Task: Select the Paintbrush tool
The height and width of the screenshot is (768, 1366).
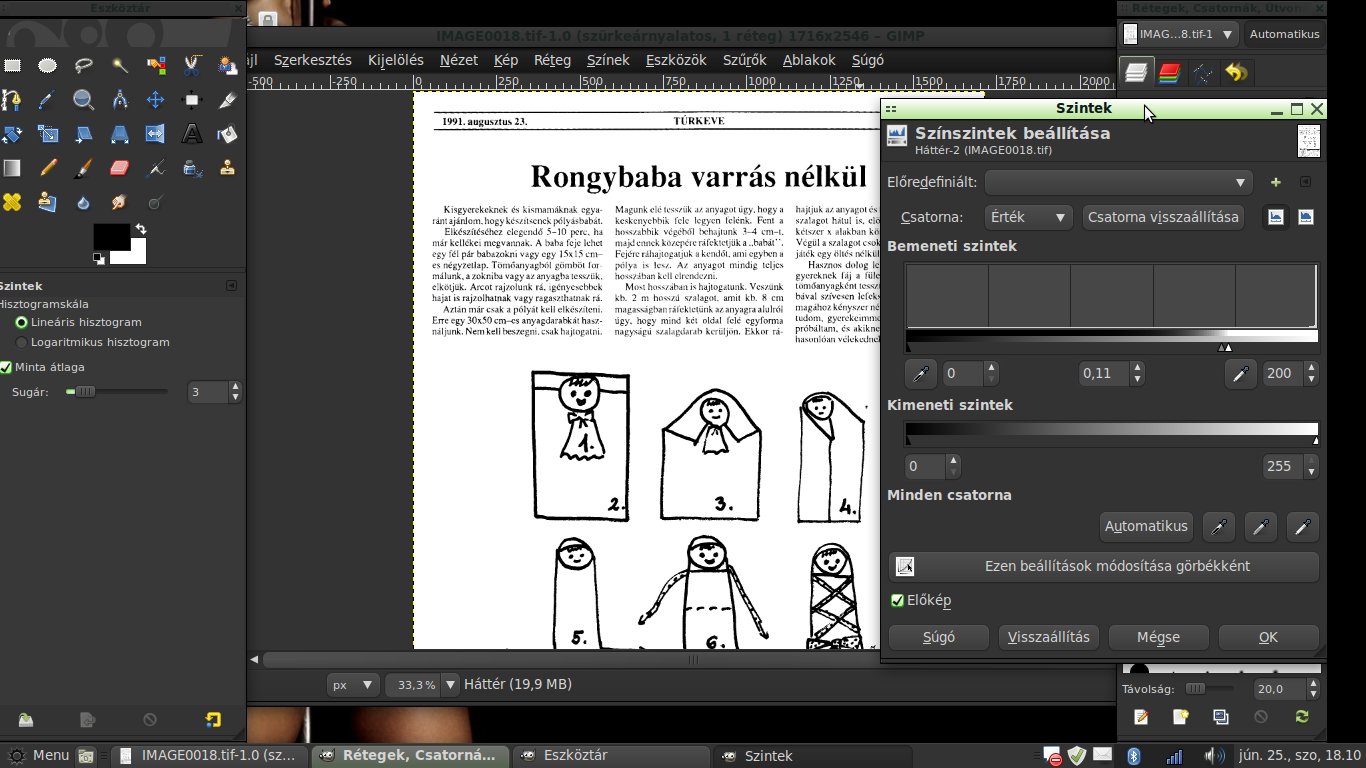Action: click(84, 168)
